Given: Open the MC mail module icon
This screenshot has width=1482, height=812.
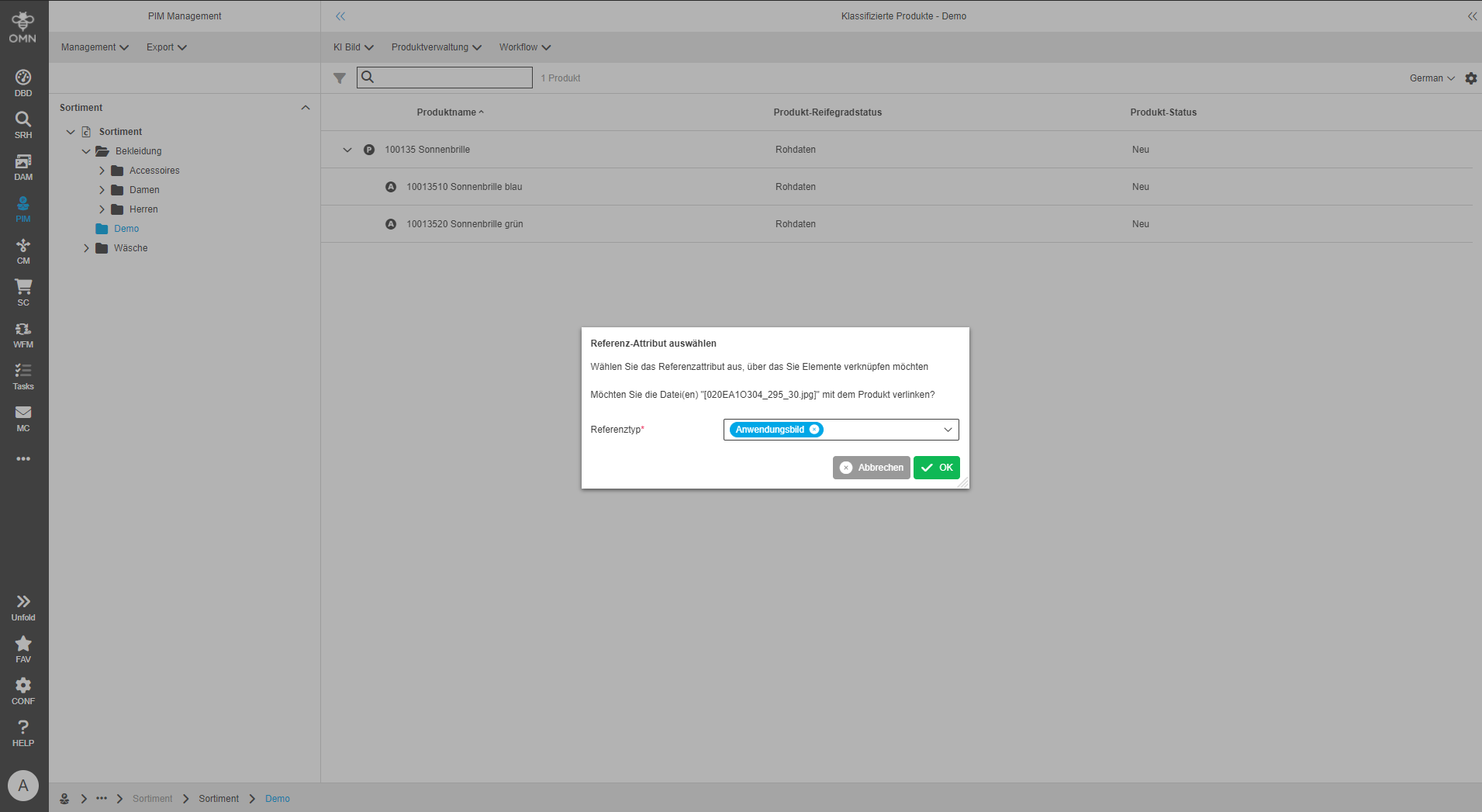Looking at the screenshot, I should tap(23, 418).
